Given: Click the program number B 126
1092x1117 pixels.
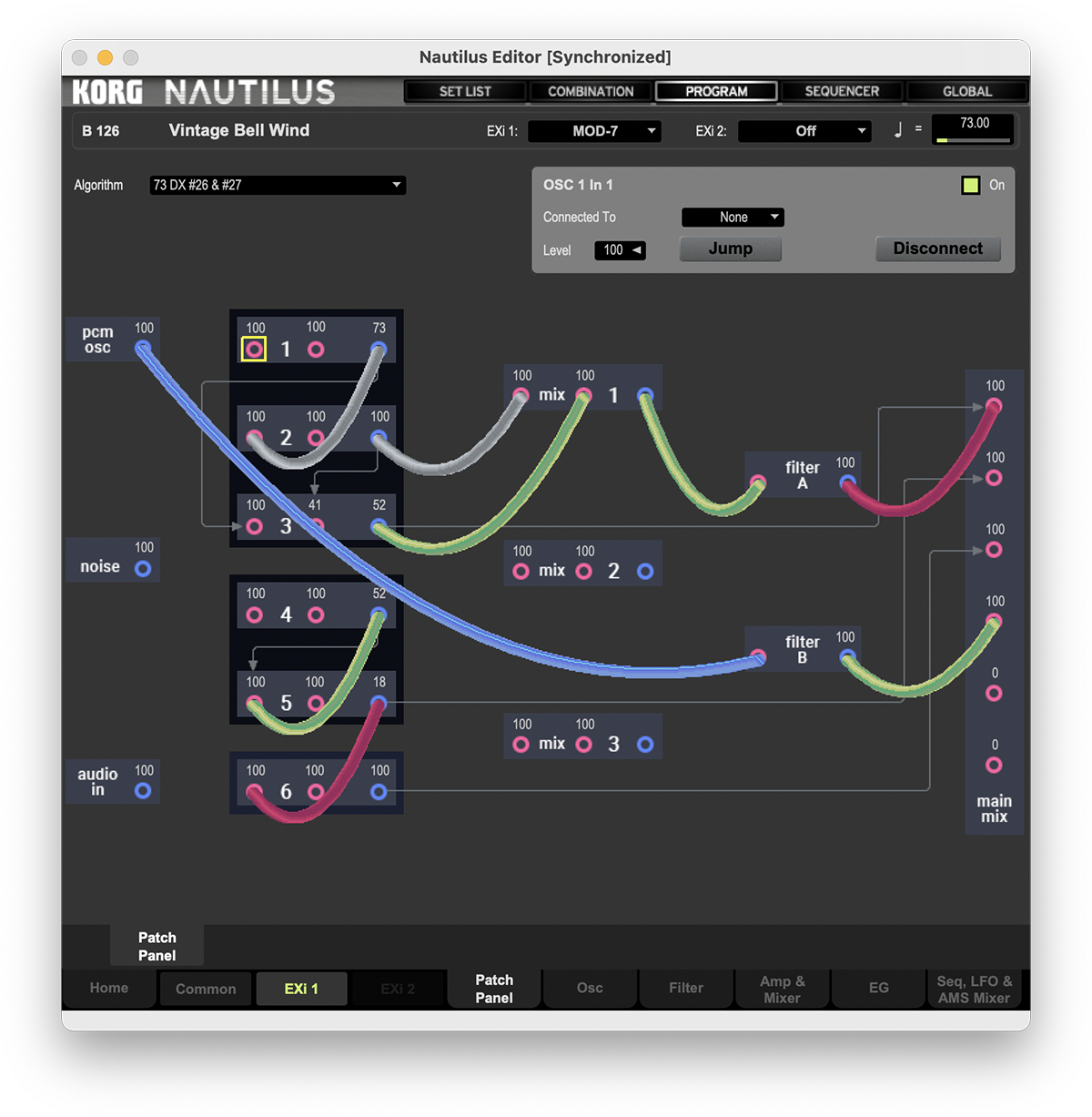Looking at the screenshot, I should click(x=101, y=131).
